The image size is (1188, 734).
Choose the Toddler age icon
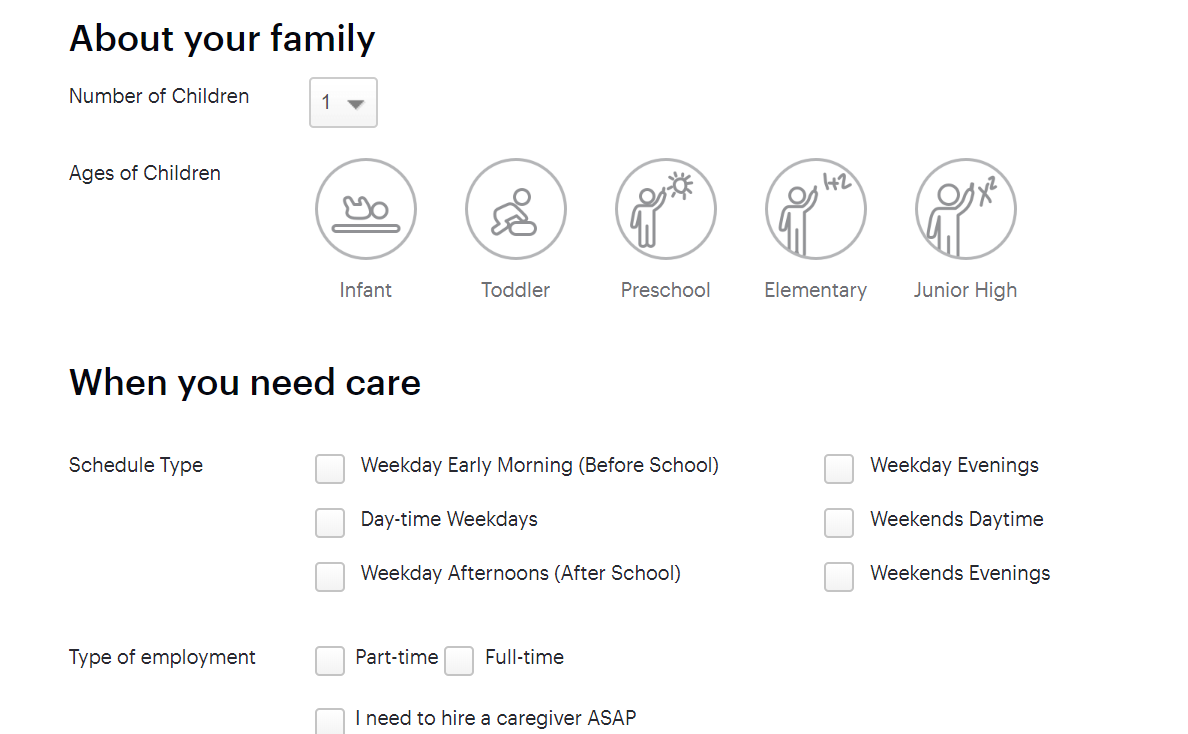pos(516,209)
